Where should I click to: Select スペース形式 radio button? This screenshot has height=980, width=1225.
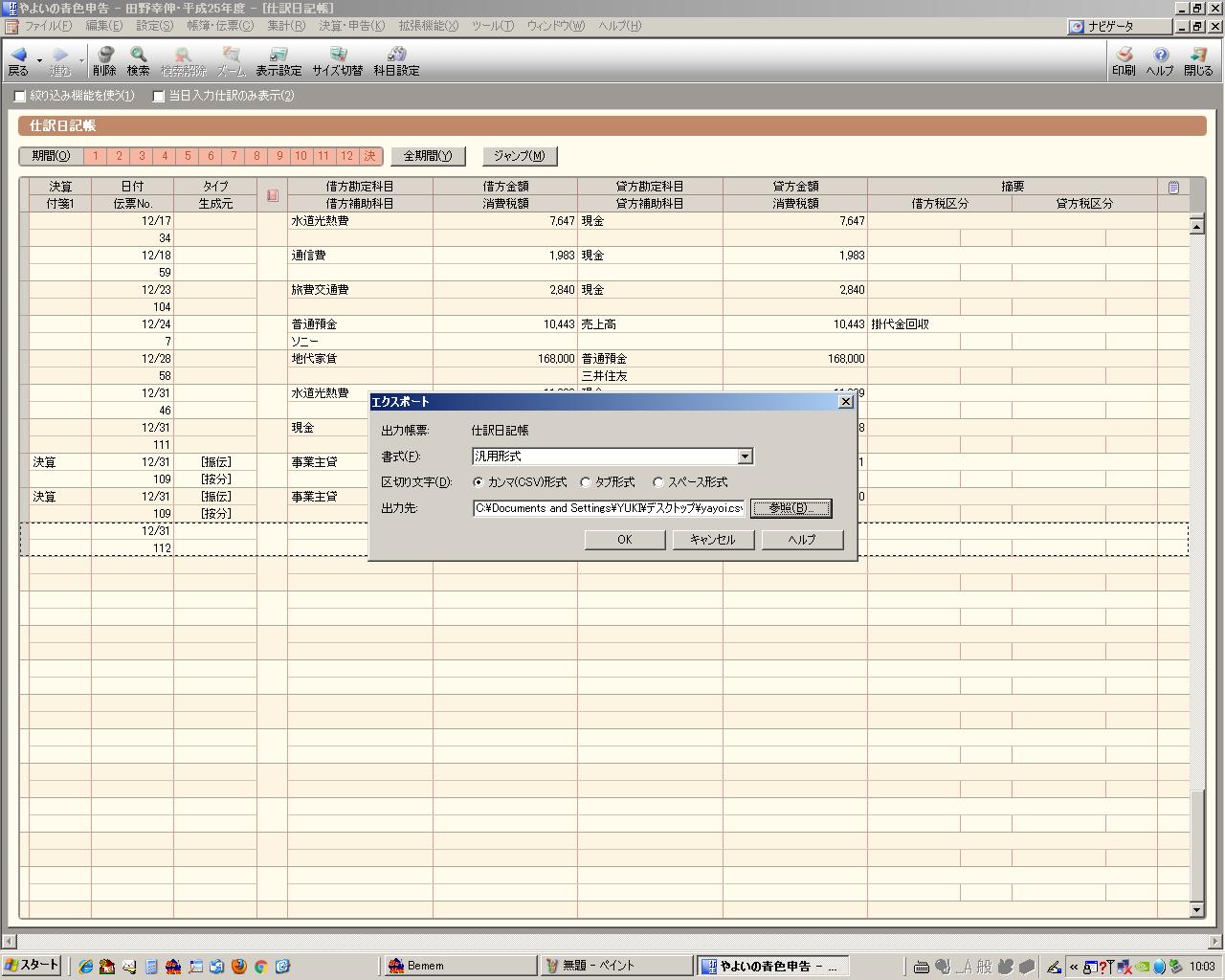658,482
